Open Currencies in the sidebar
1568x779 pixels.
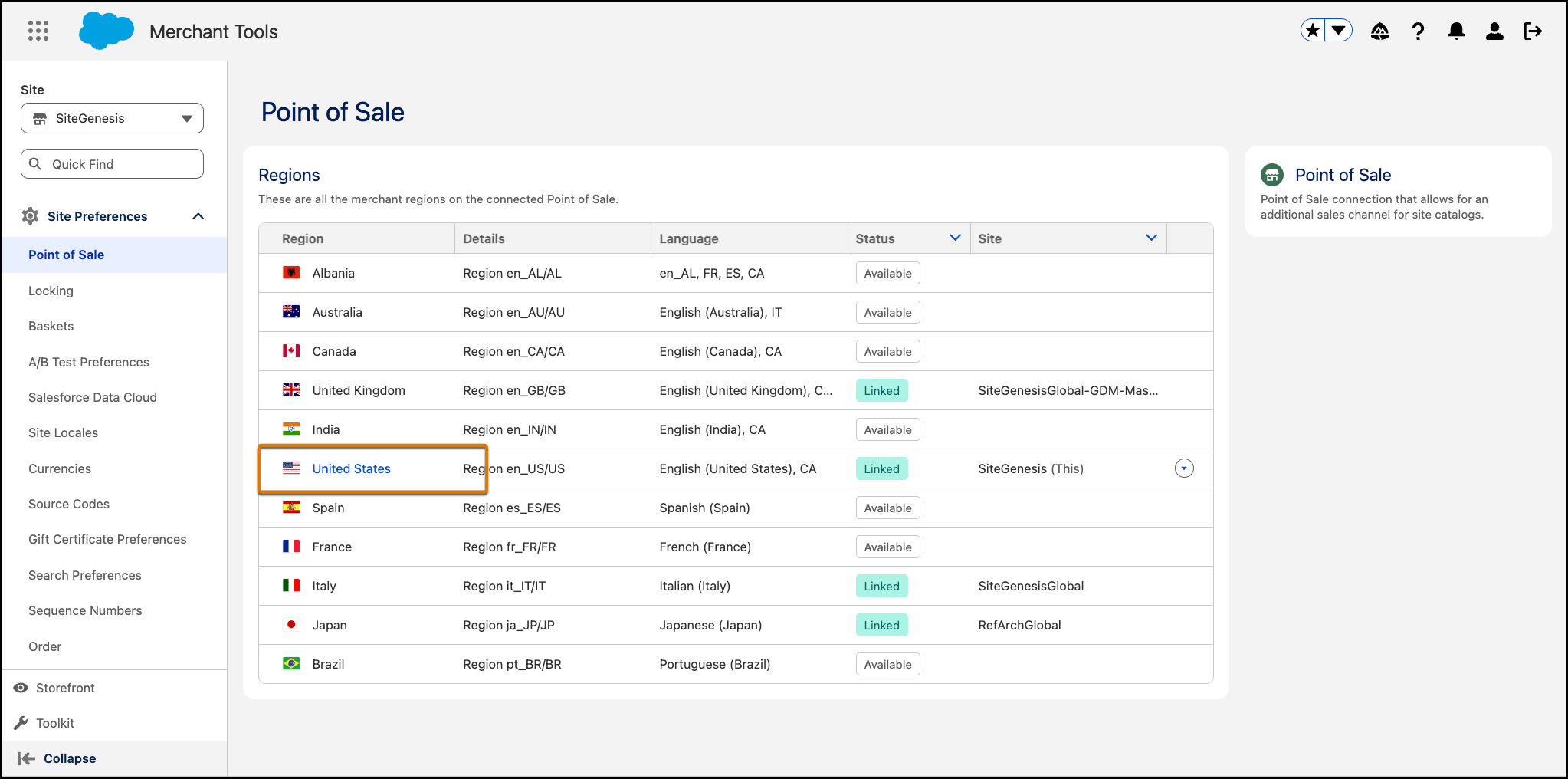[60, 468]
